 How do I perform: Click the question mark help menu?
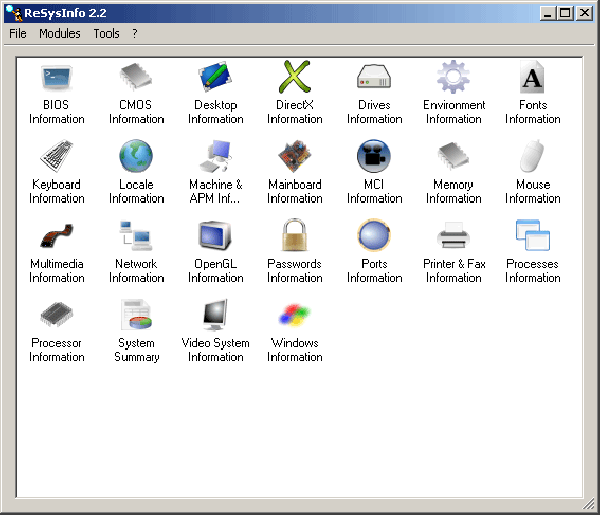(135, 33)
